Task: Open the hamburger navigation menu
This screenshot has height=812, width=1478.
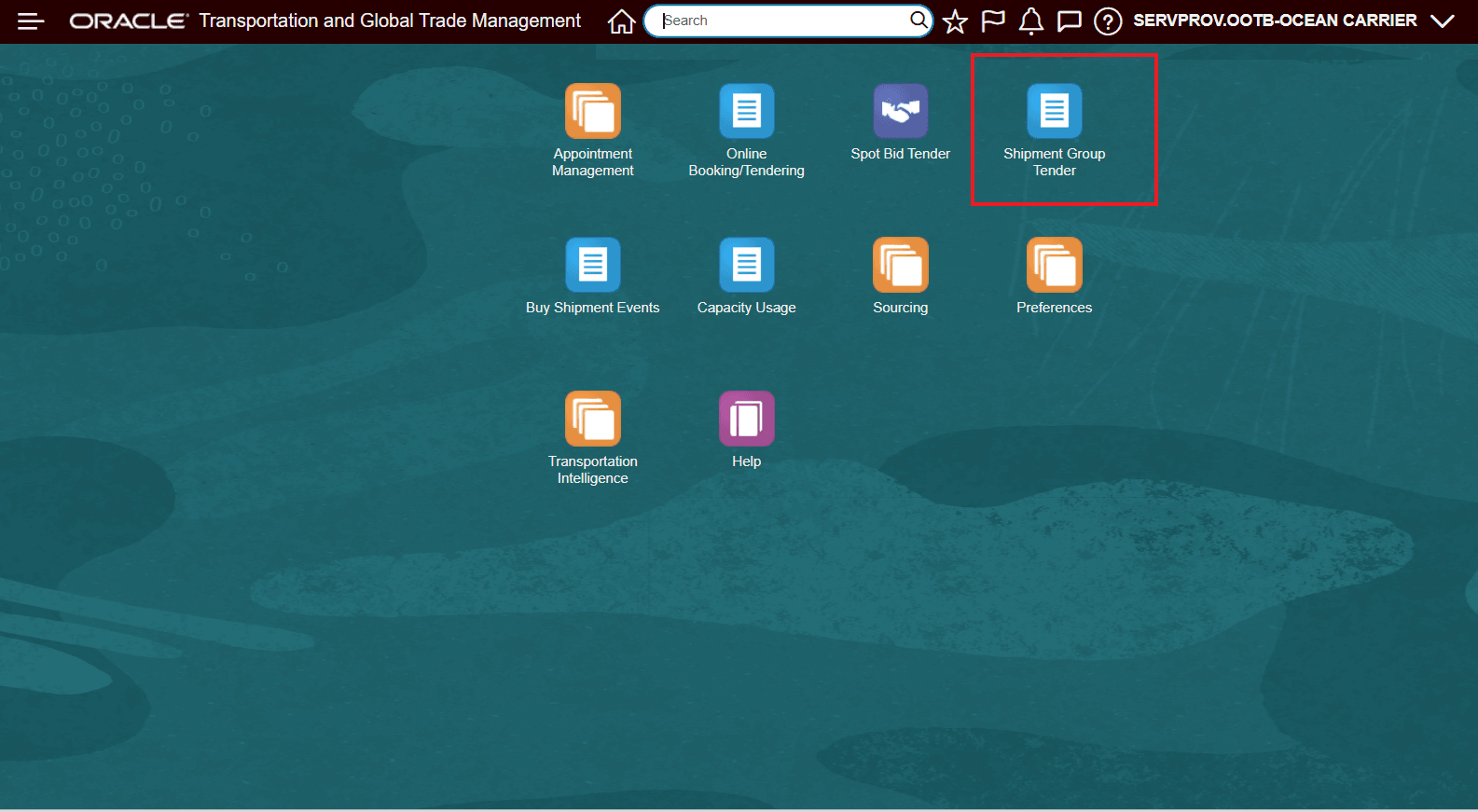Action: click(x=31, y=21)
